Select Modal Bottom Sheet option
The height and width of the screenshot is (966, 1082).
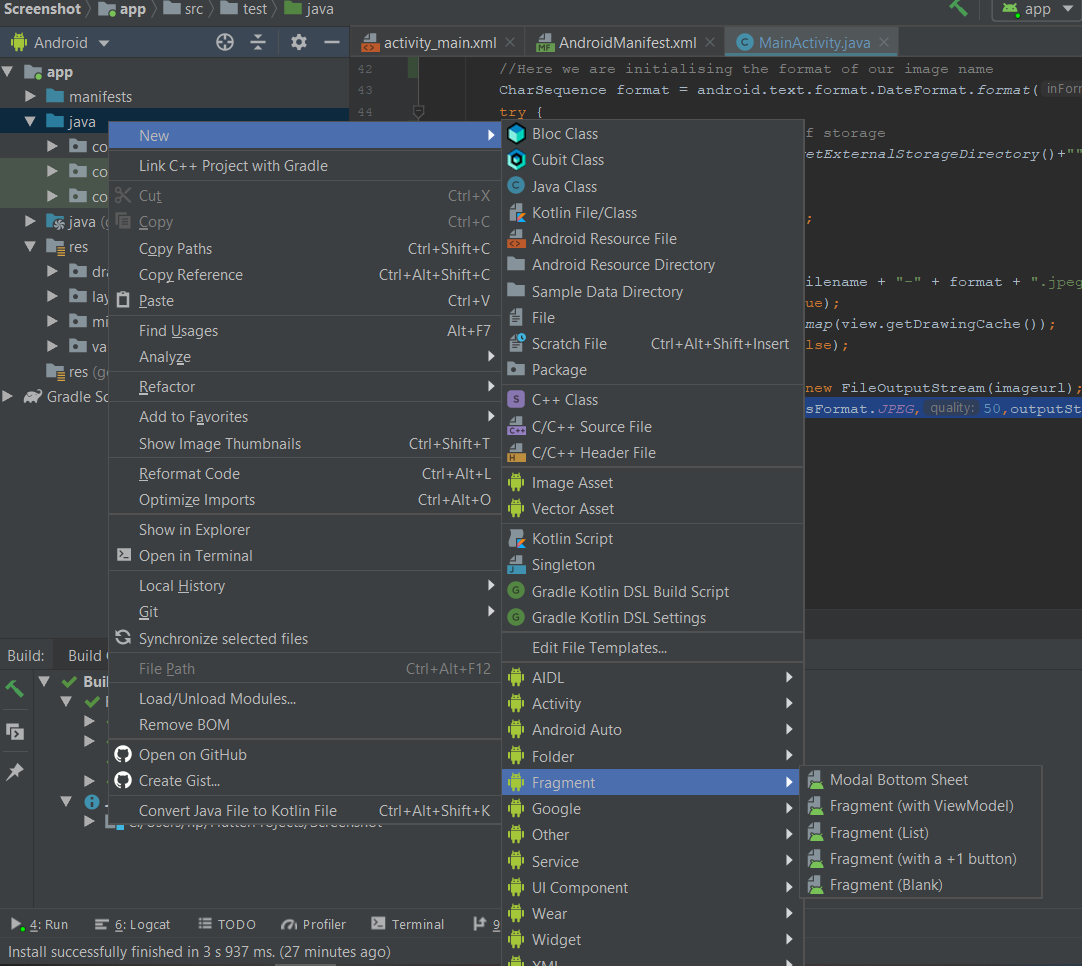(898, 780)
